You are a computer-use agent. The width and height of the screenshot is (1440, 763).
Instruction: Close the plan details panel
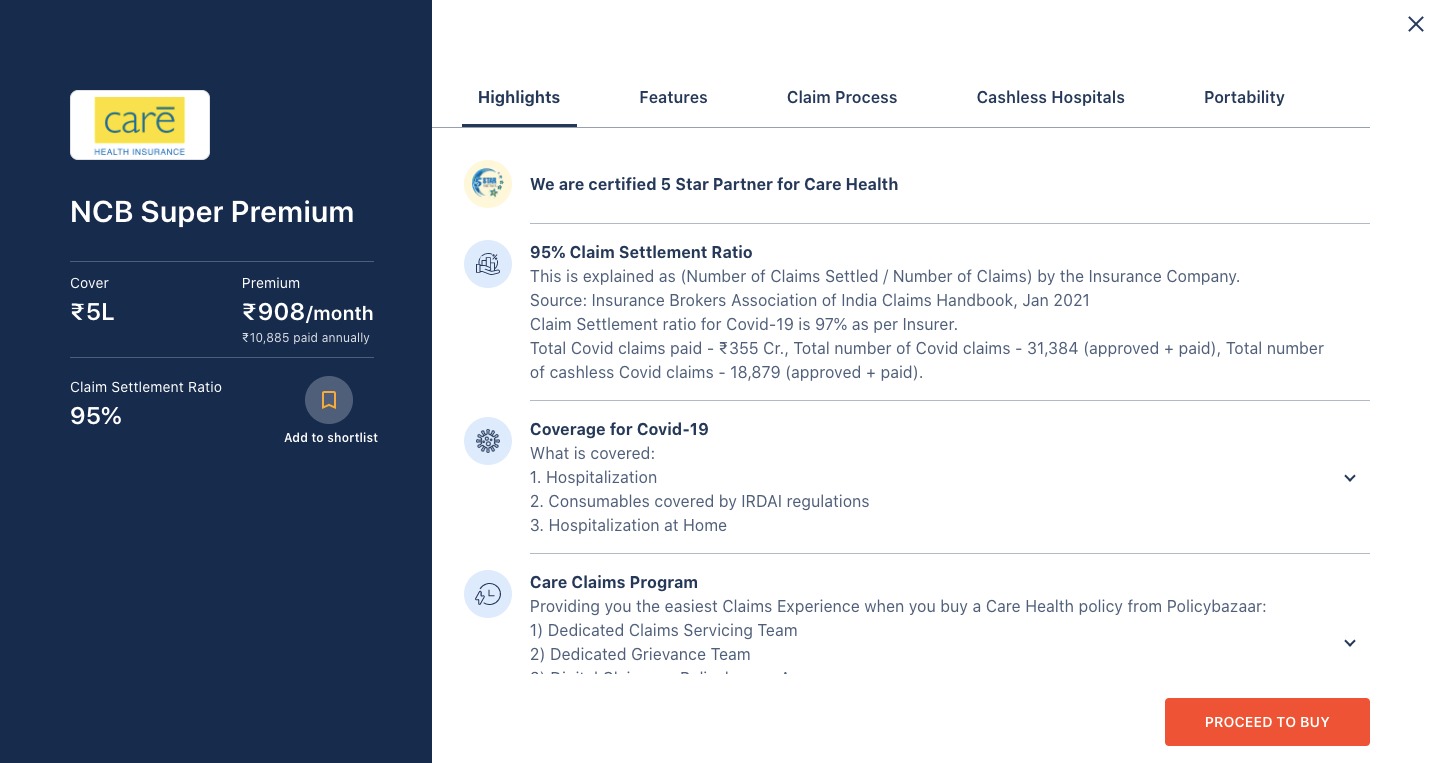click(1416, 24)
